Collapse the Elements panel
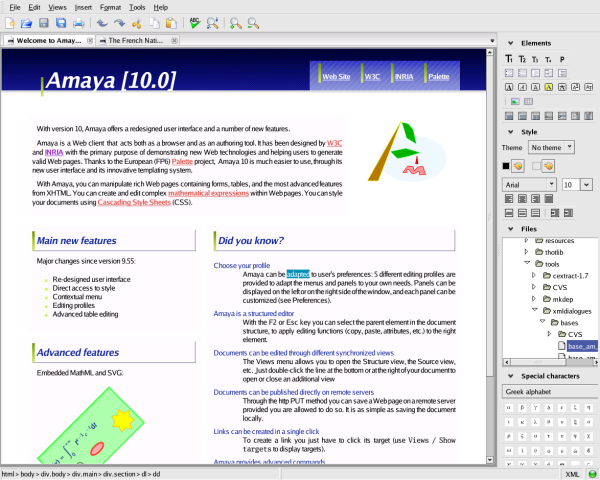The height and width of the screenshot is (480, 600). (x=510, y=44)
